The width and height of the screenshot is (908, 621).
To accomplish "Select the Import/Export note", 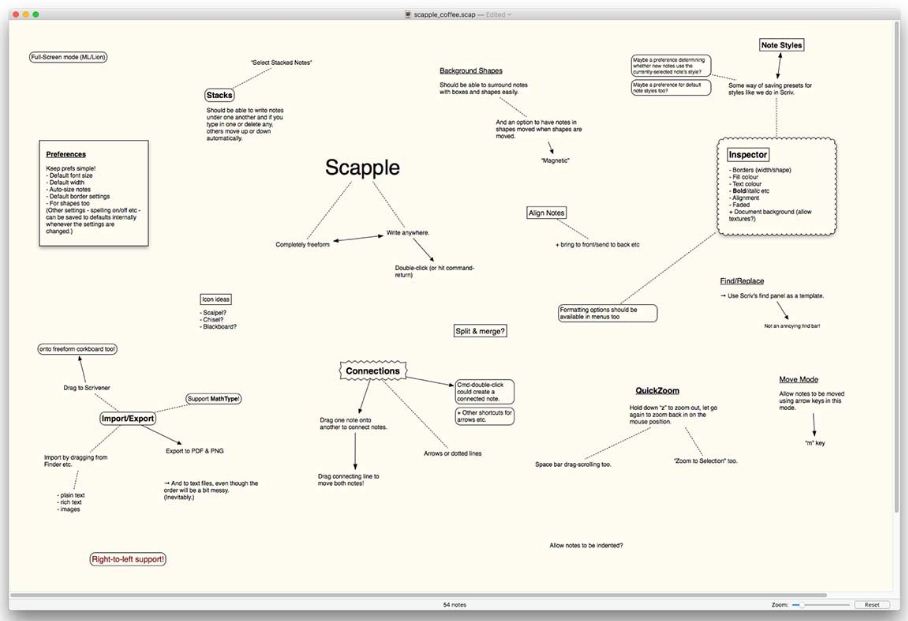I will pyautogui.click(x=127, y=418).
